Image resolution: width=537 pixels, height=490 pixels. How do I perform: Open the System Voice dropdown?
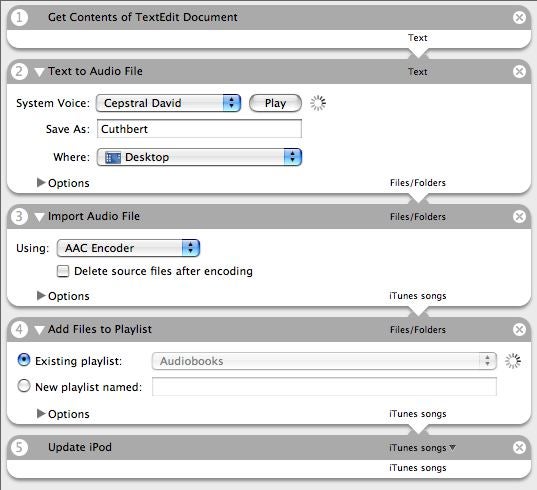pyautogui.click(x=168, y=103)
